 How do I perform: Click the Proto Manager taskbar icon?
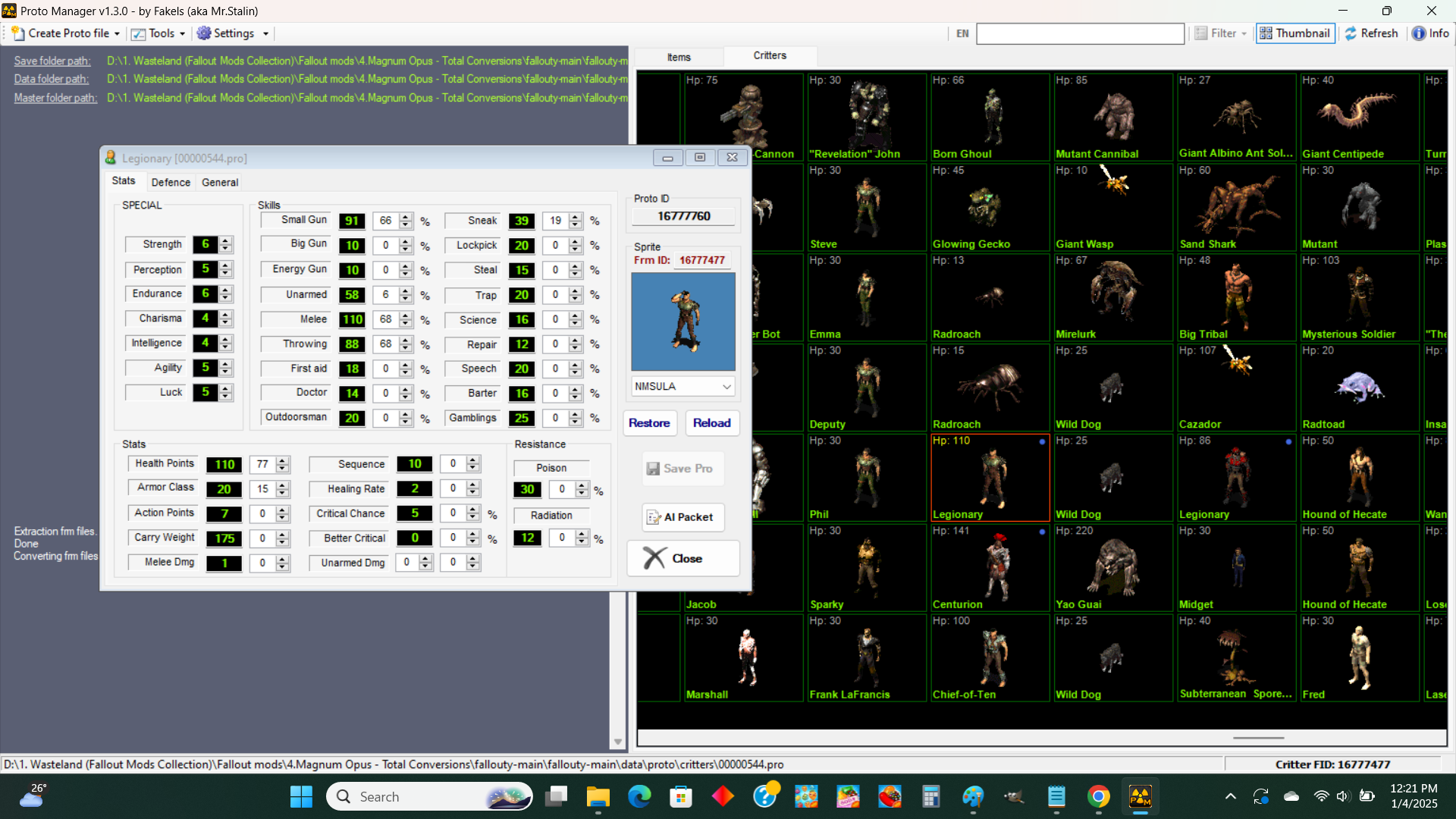coord(1140,796)
